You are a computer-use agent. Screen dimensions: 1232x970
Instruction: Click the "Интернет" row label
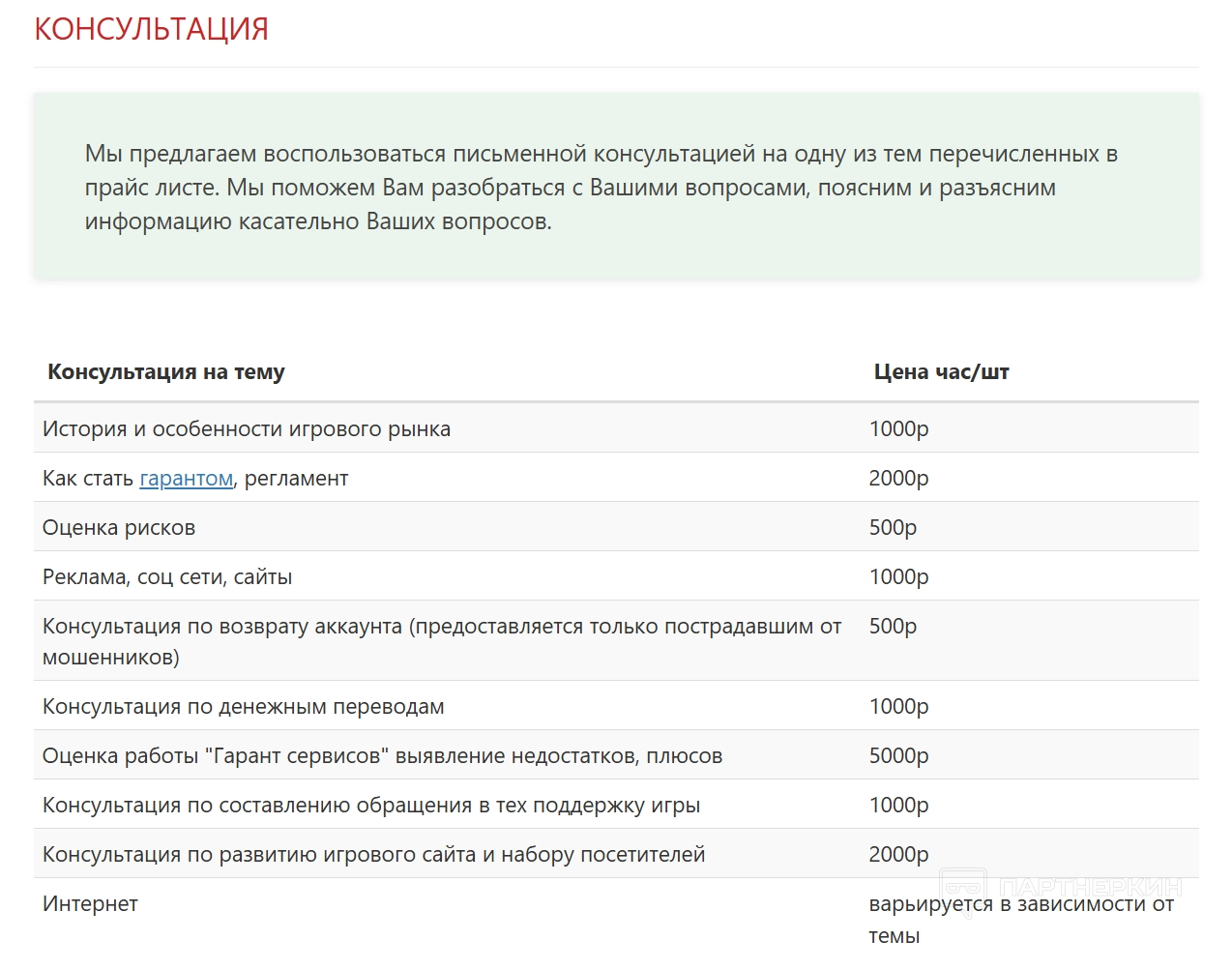[90, 904]
